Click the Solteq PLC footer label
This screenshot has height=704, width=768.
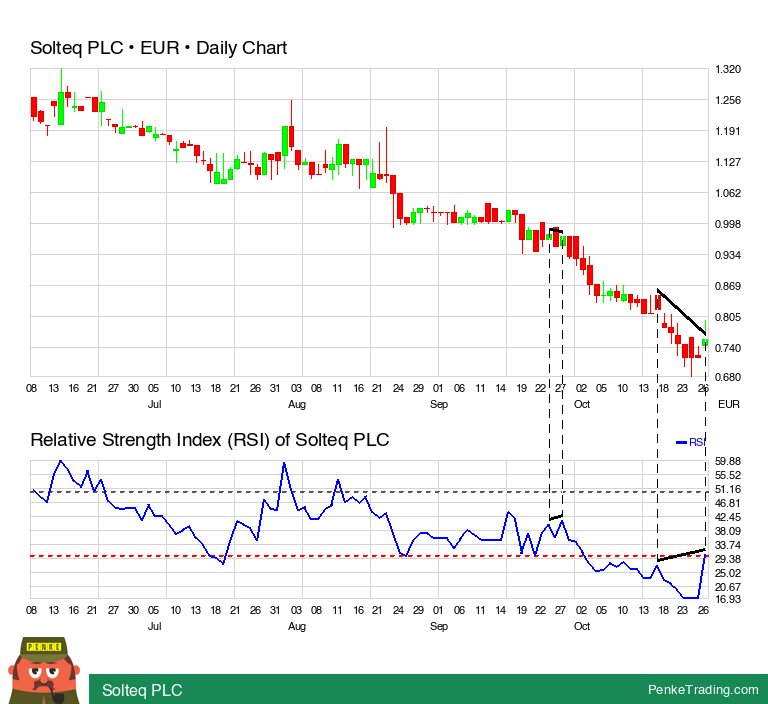coord(142,690)
